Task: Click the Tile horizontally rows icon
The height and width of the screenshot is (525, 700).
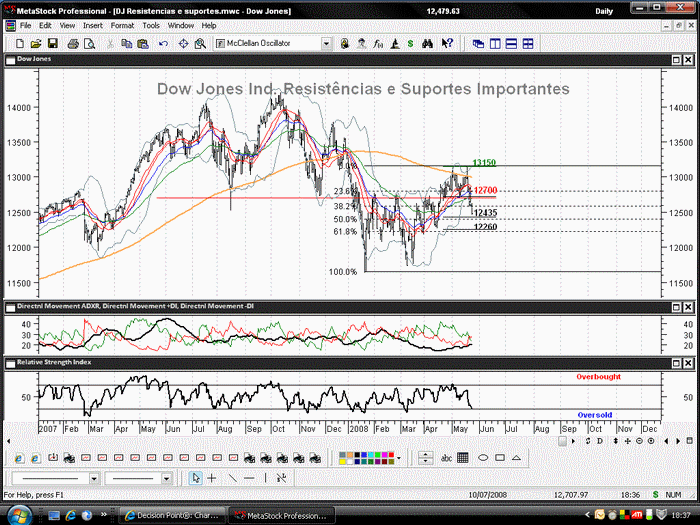Action: click(512, 44)
